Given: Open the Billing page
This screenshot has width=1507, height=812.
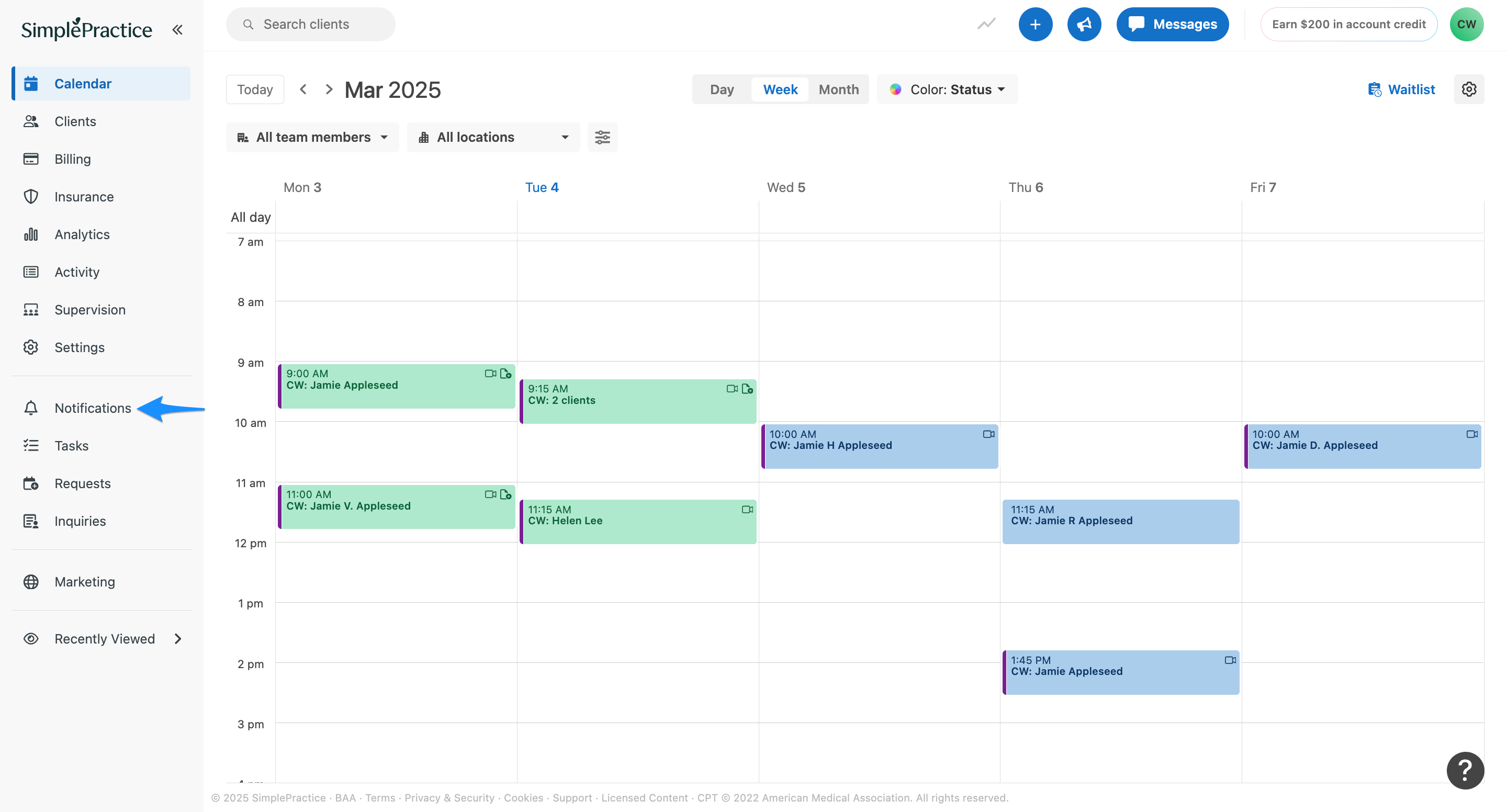Looking at the screenshot, I should (x=73, y=159).
